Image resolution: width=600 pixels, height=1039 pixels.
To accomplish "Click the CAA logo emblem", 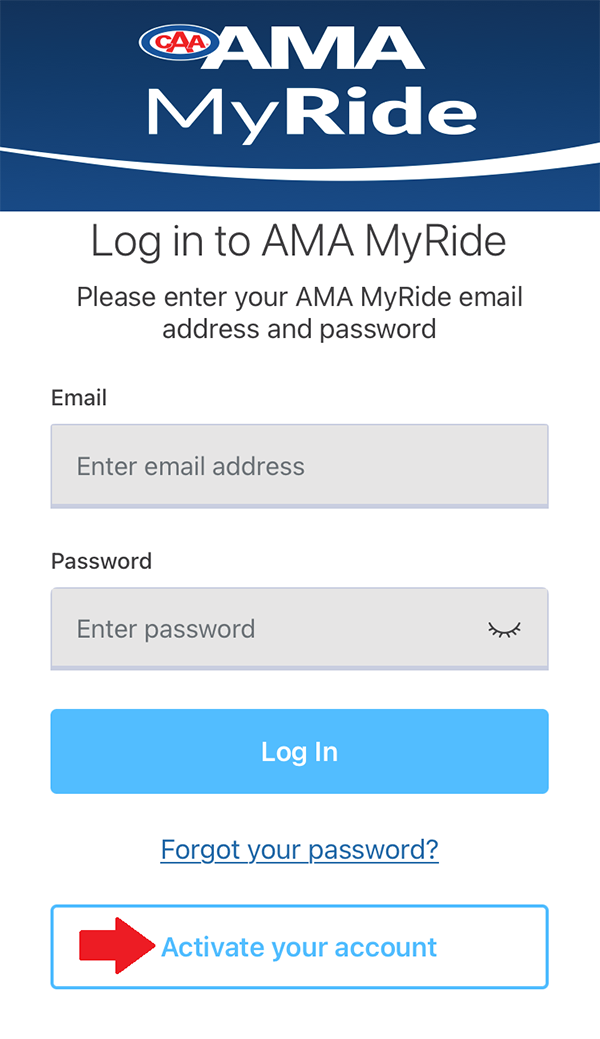I will 178,41.
